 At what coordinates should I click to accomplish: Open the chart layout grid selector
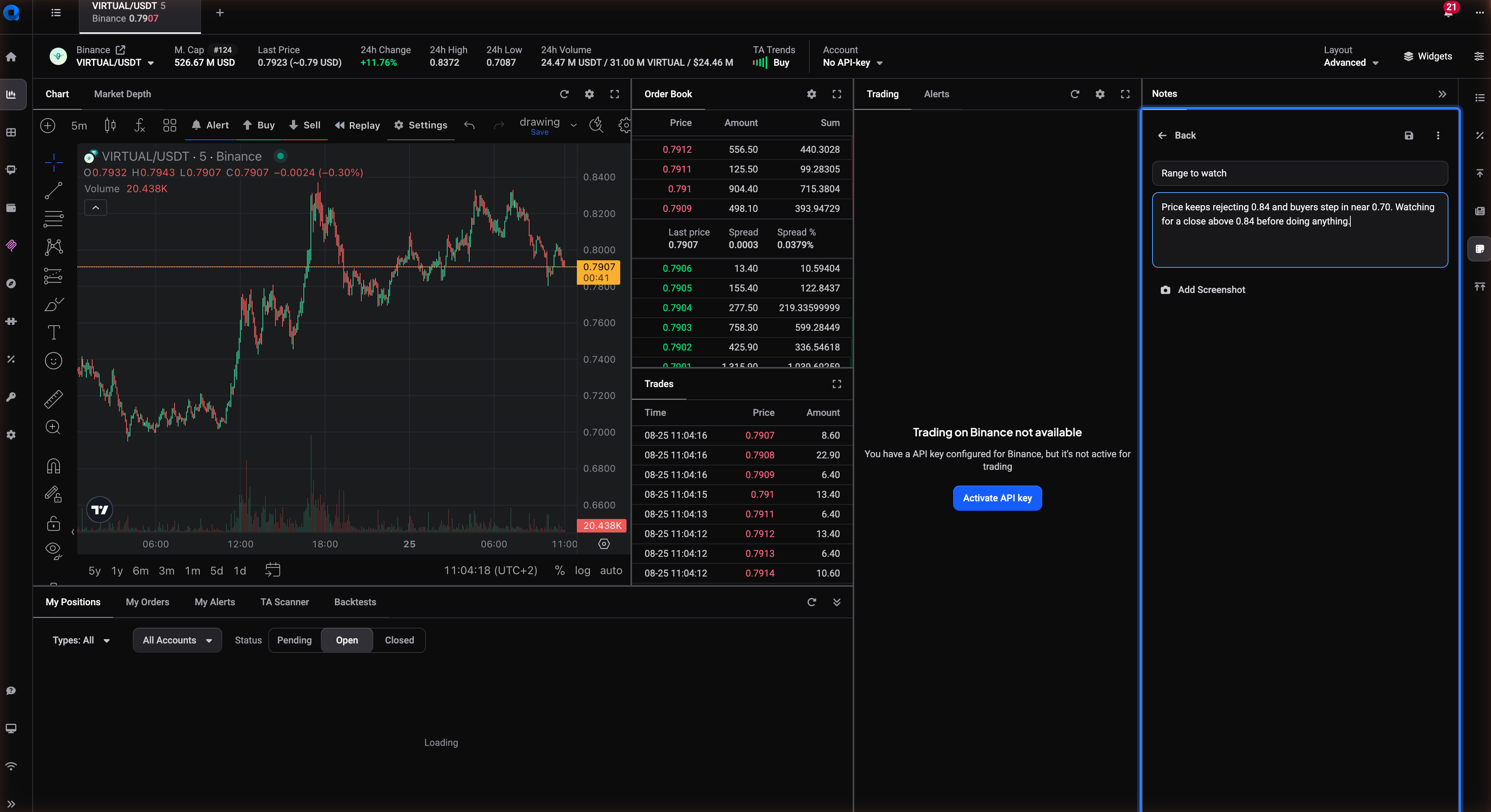(x=169, y=125)
